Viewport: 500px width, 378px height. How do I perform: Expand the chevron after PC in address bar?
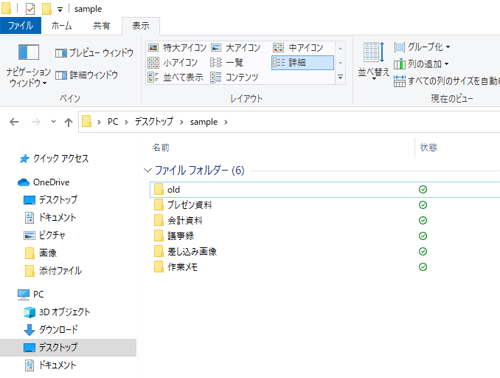[x=126, y=122]
